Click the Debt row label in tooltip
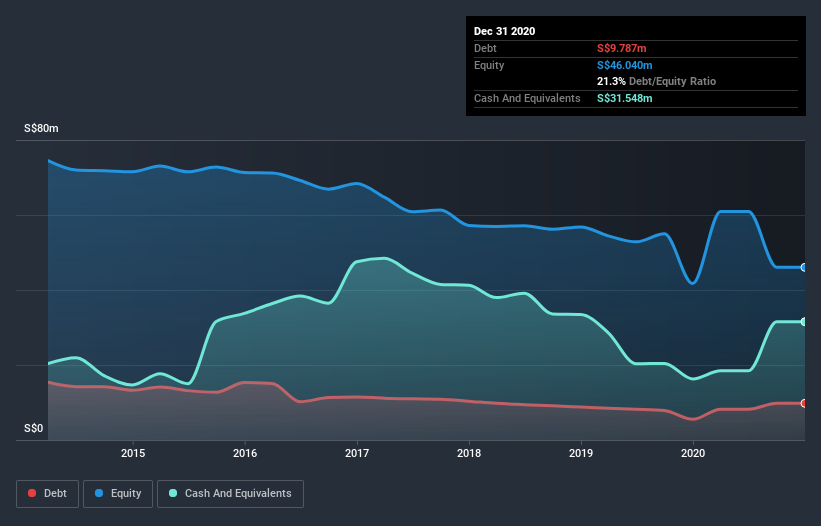Image resolution: width=821 pixels, height=526 pixels. [x=485, y=48]
